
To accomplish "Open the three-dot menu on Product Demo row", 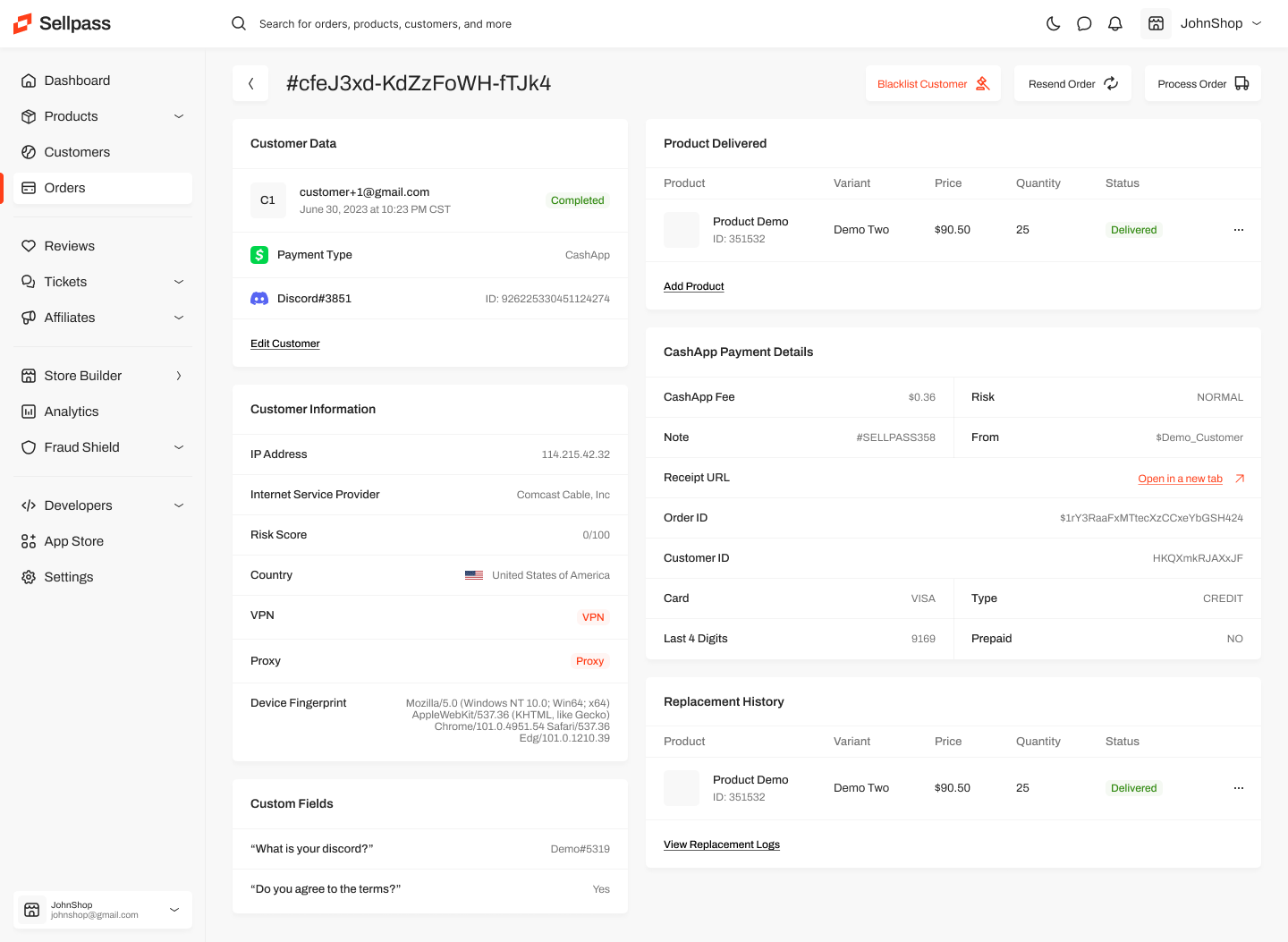I will pyautogui.click(x=1239, y=229).
